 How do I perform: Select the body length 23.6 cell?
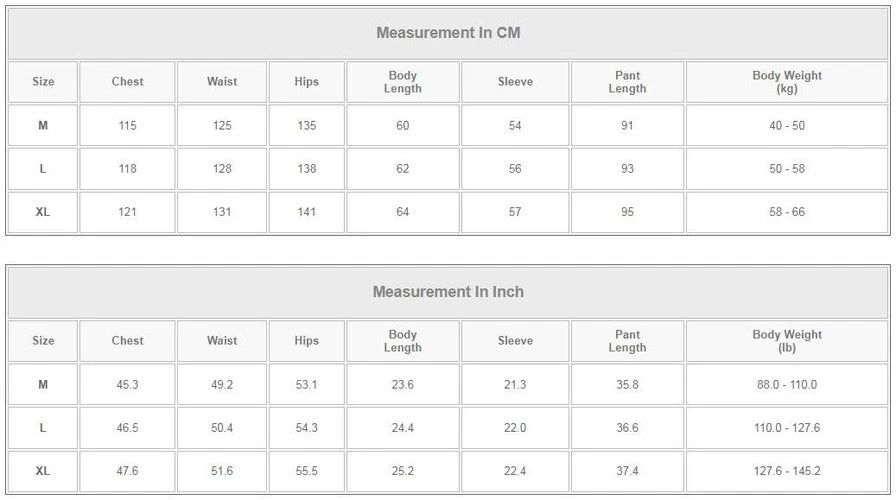pos(403,385)
